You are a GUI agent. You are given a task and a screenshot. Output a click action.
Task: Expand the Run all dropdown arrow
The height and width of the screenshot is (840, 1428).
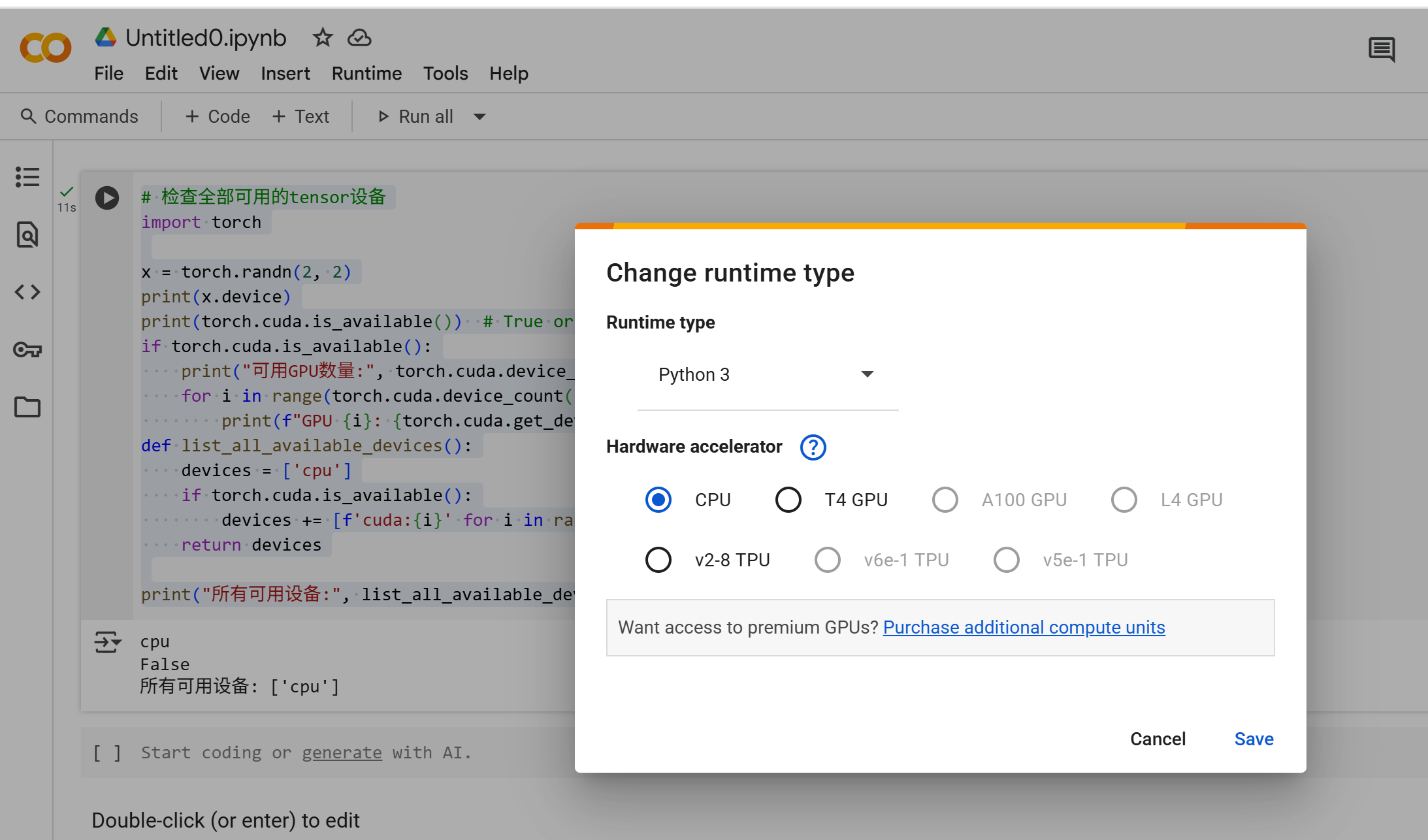click(x=479, y=117)
